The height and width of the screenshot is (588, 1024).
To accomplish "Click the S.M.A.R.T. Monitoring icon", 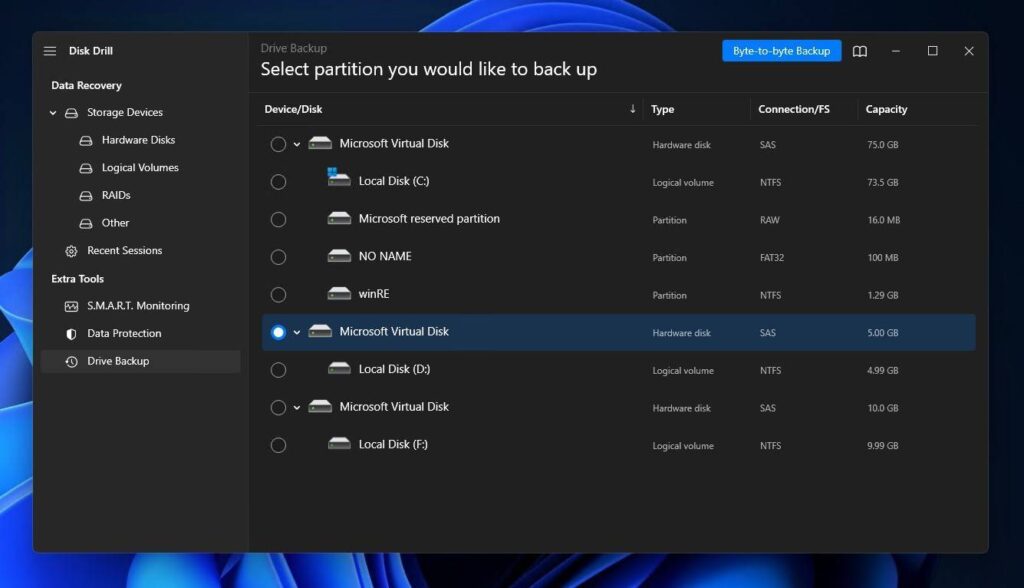I will point(70,306).
